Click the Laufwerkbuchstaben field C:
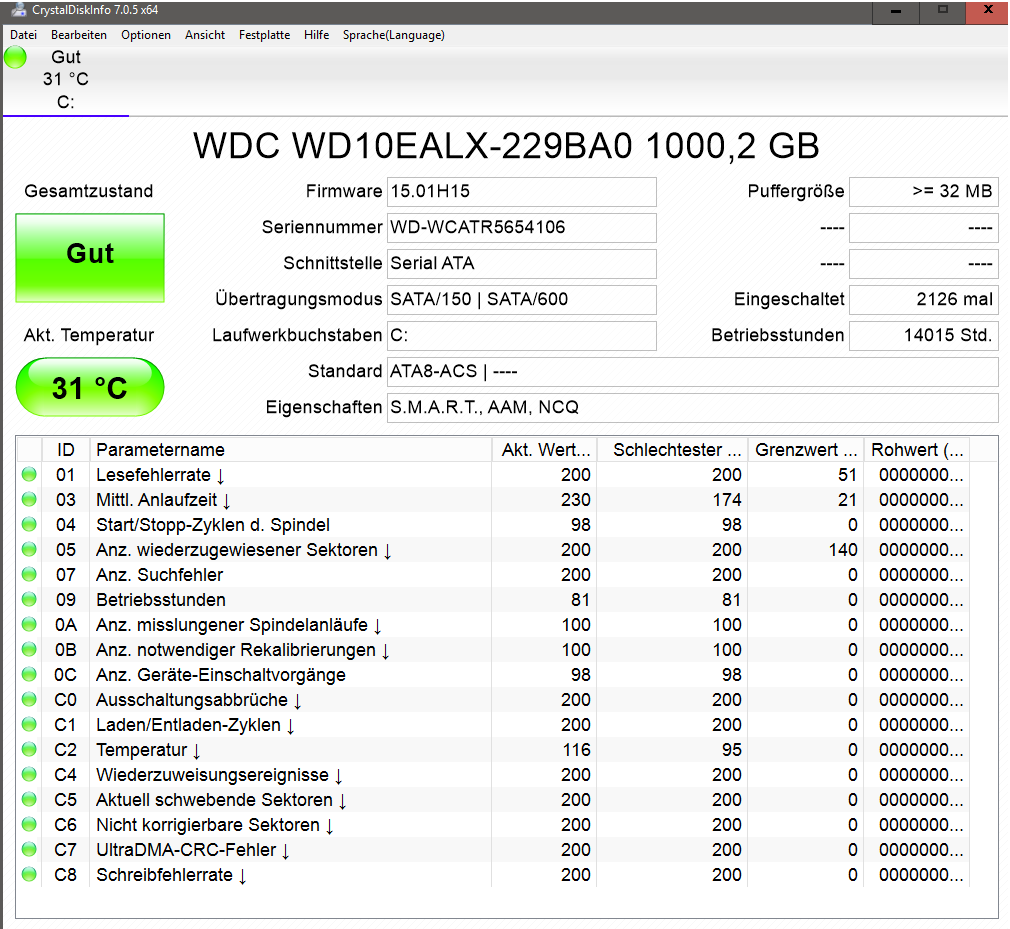Viewport: 1010px width, 929px height. tap(521, 336)
